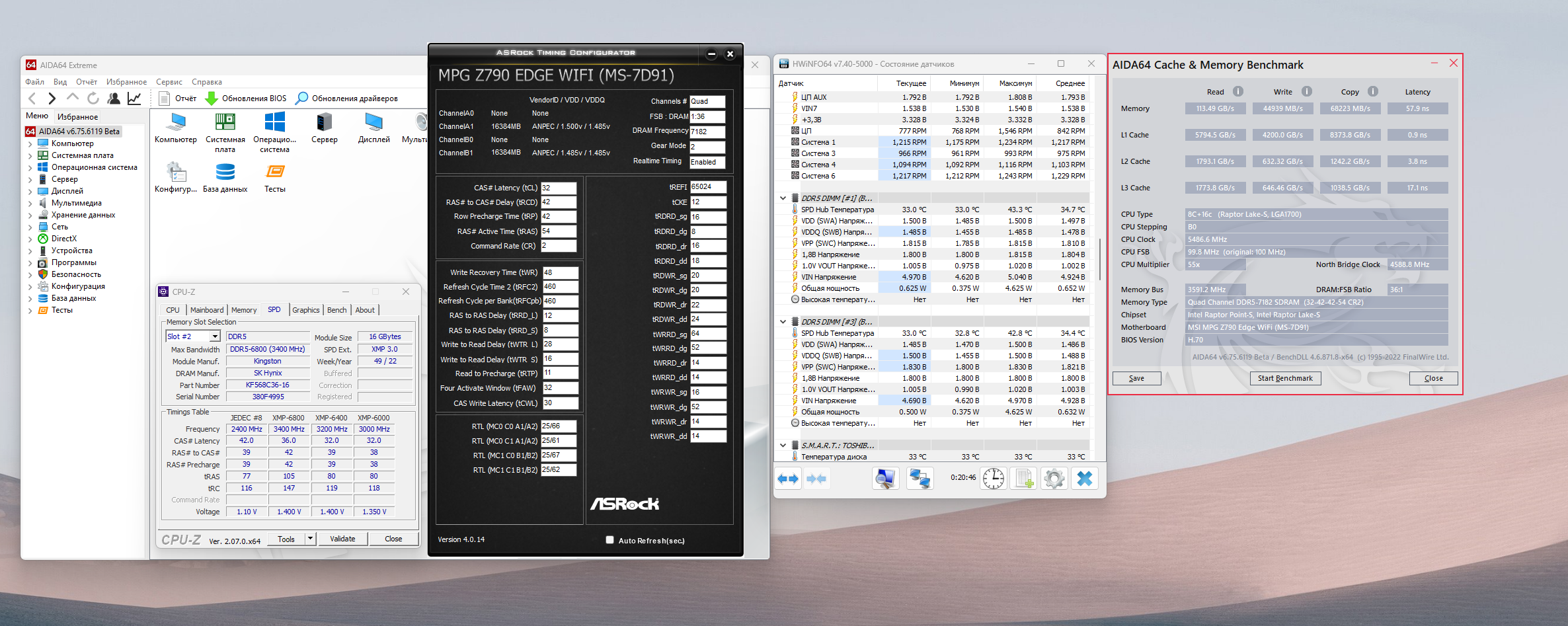Open HWiNFO64 sensor settings gear

point(1054,479)
